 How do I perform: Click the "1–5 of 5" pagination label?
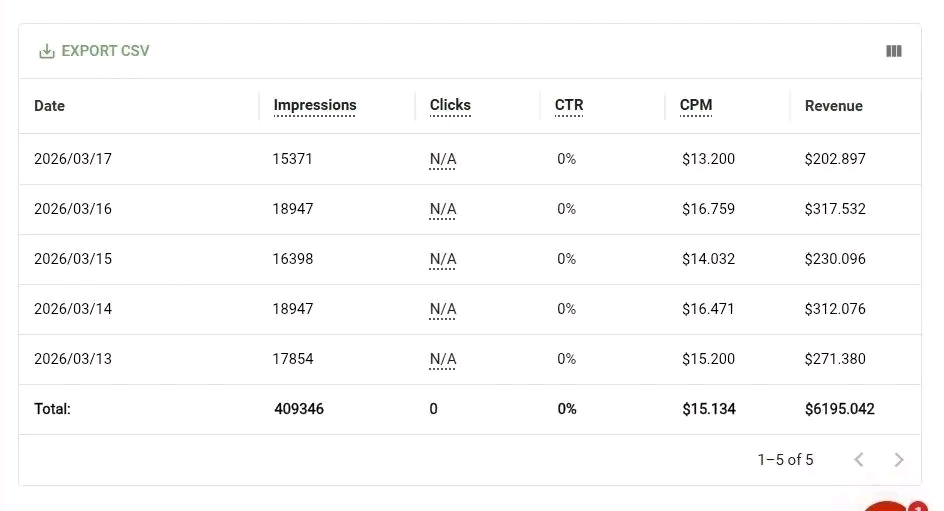click(x=785, y=460)
